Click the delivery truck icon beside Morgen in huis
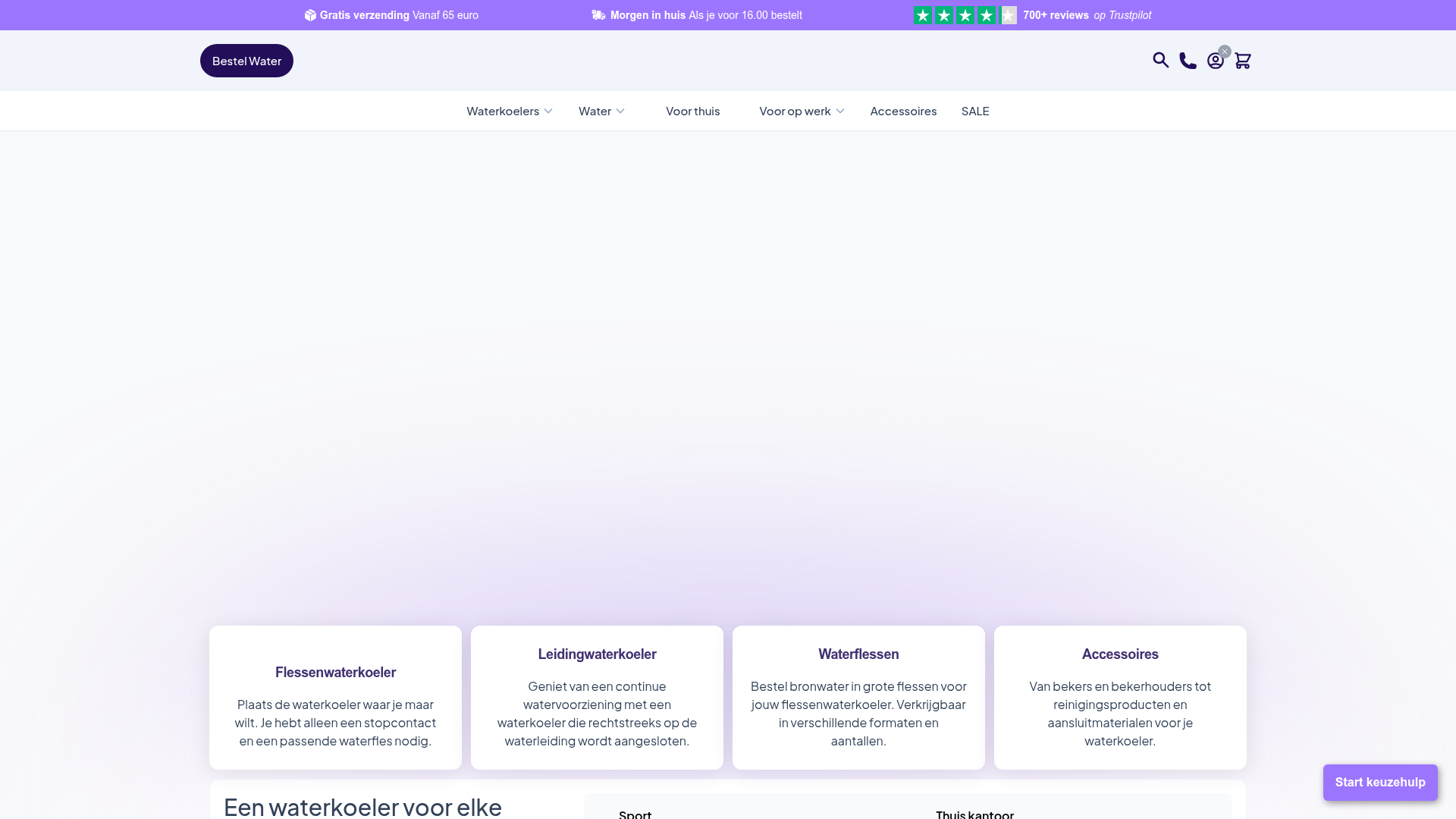 (598, 15)
